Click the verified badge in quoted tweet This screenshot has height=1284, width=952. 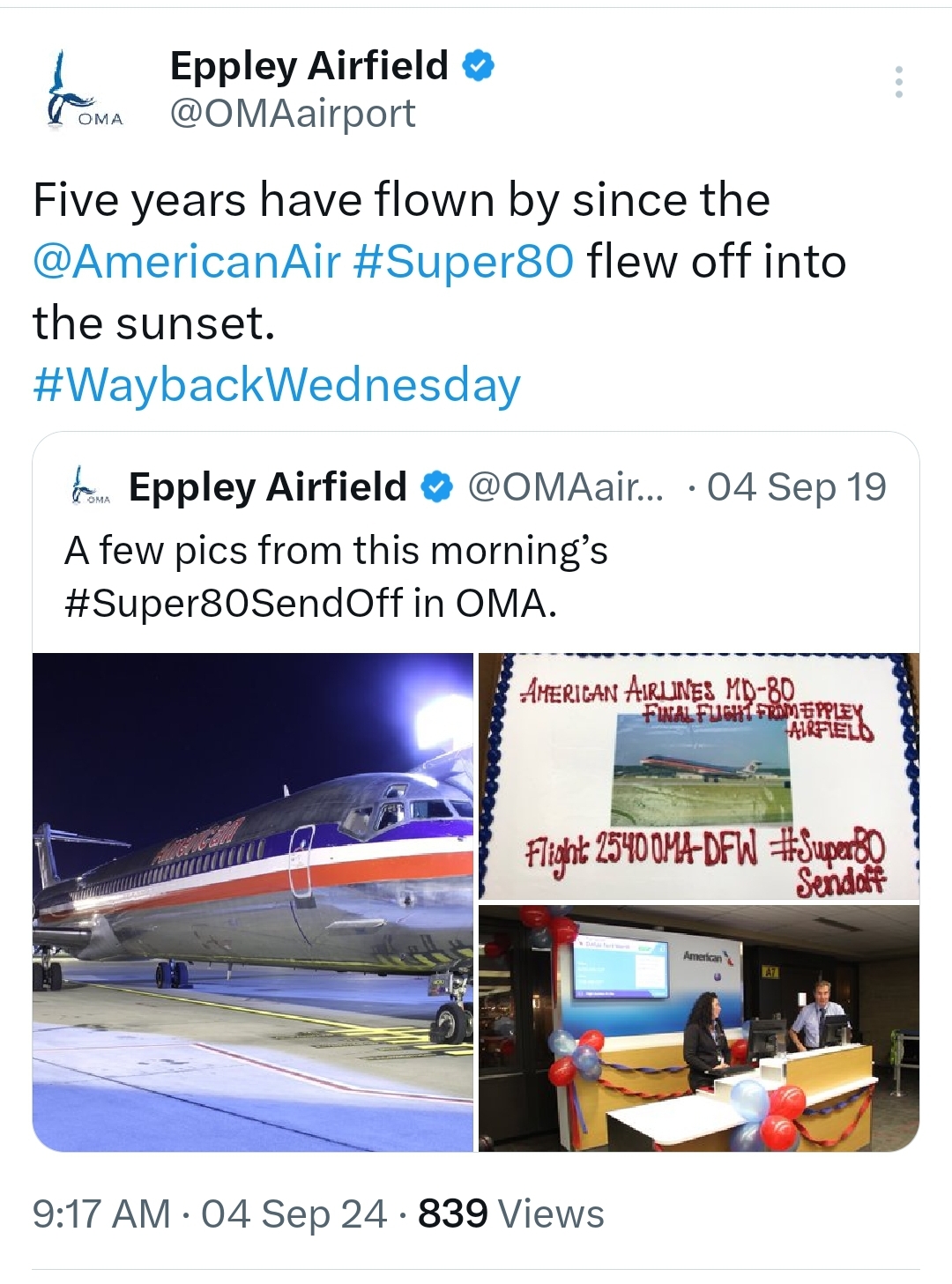[436, 487]
